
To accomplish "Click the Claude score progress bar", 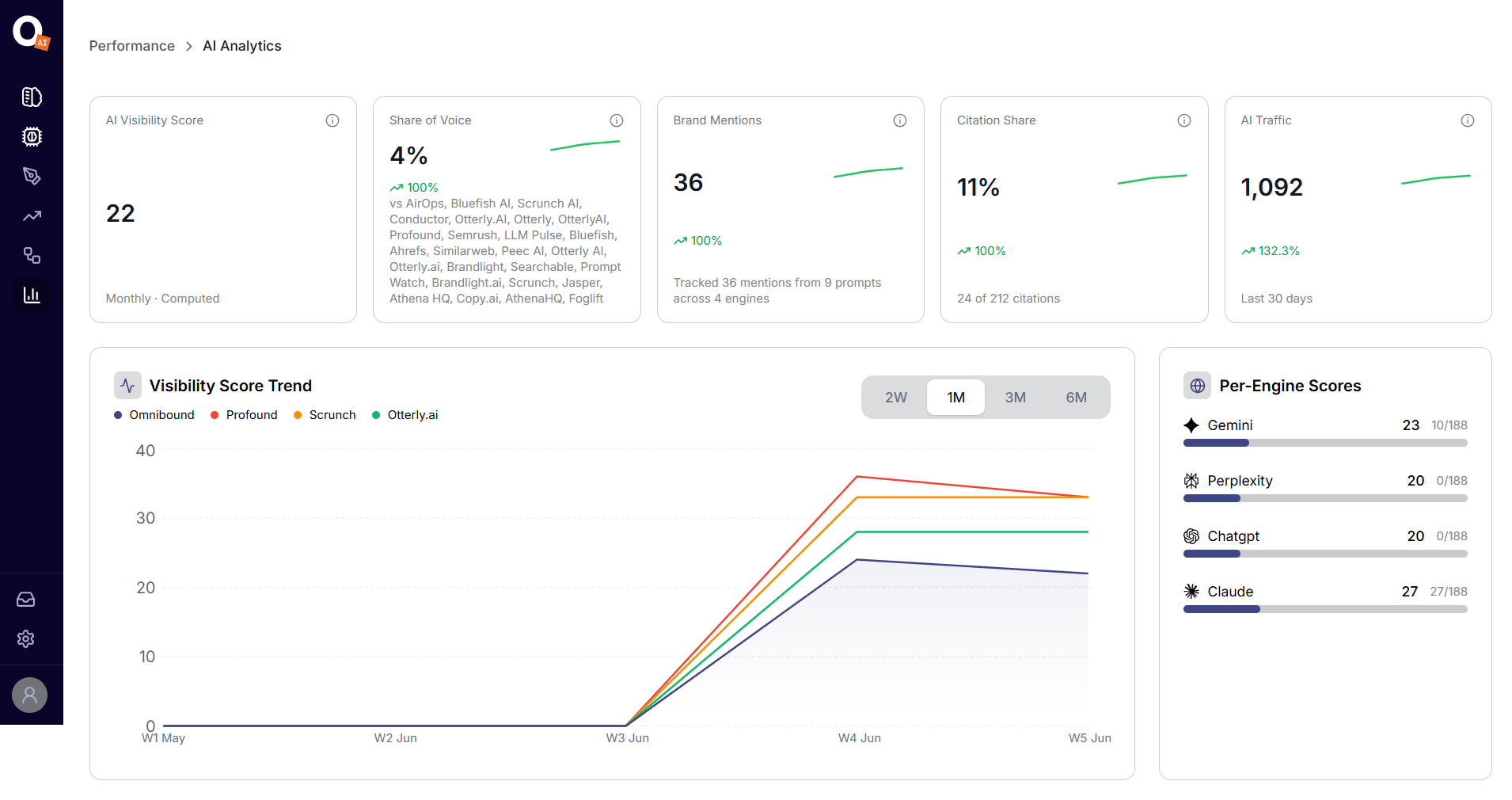I will pyautogui.click(x=1325, y=609).
